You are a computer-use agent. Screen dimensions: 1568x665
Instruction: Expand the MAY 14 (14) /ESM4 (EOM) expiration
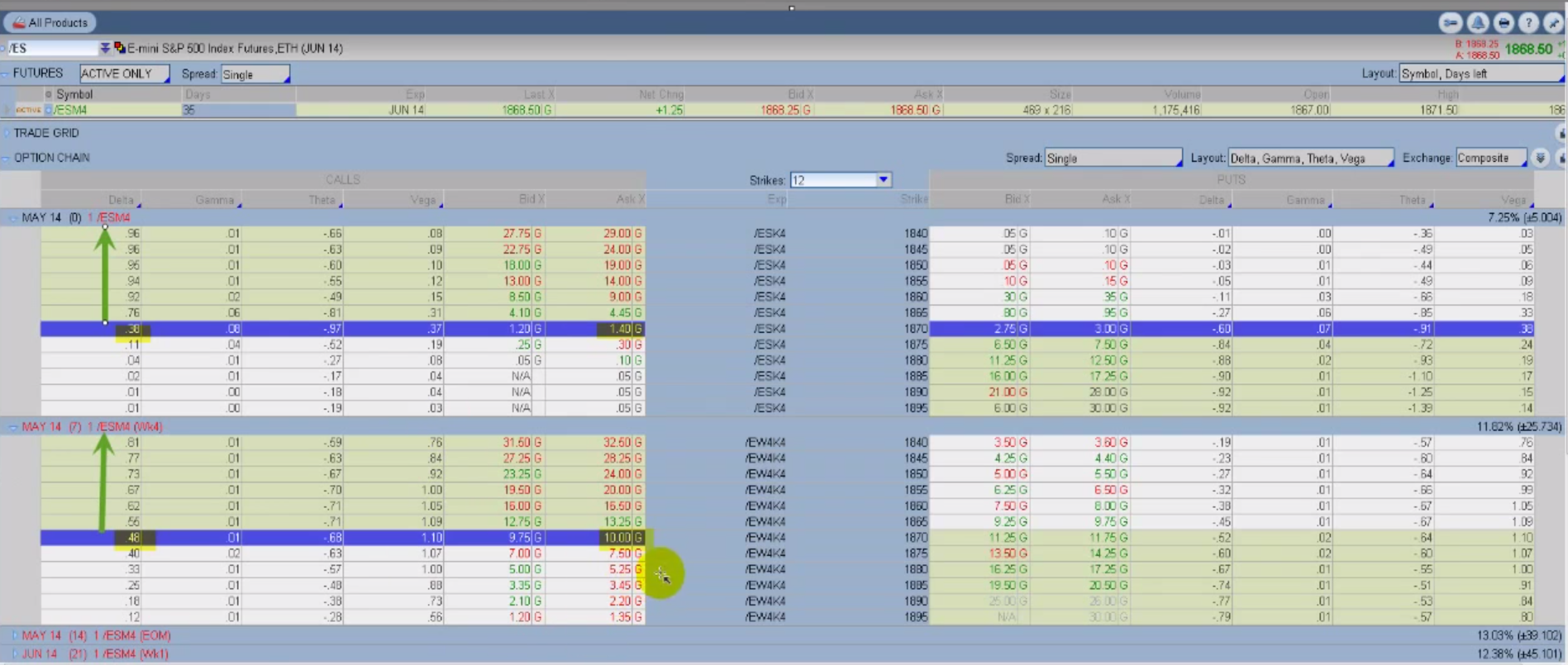click(x=13, y=636)
